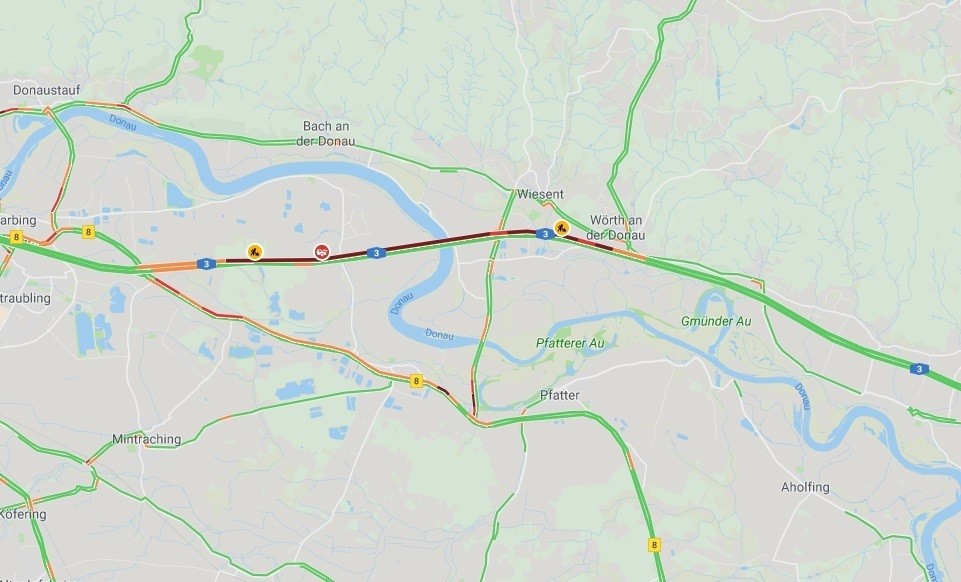961x582 pixels.
Task: Select the Wörth an der Donau label
Action: [615, 227]
